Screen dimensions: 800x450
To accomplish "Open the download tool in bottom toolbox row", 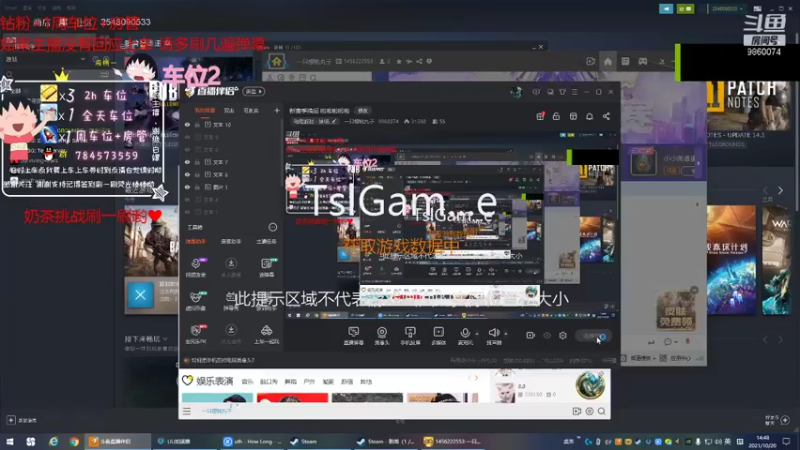I will (231, 334).
